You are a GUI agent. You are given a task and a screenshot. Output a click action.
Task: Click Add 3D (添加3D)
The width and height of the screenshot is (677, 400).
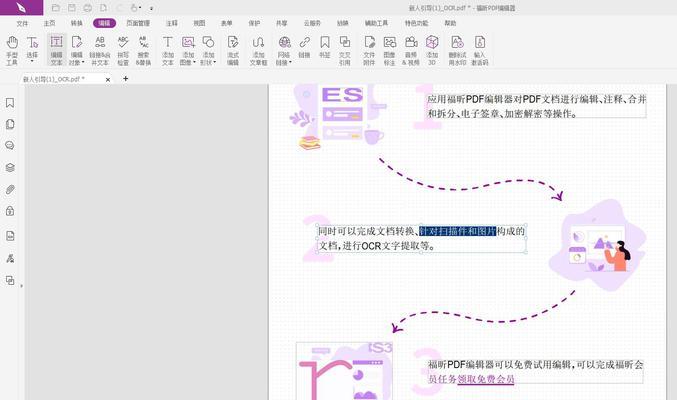(432, 50)
